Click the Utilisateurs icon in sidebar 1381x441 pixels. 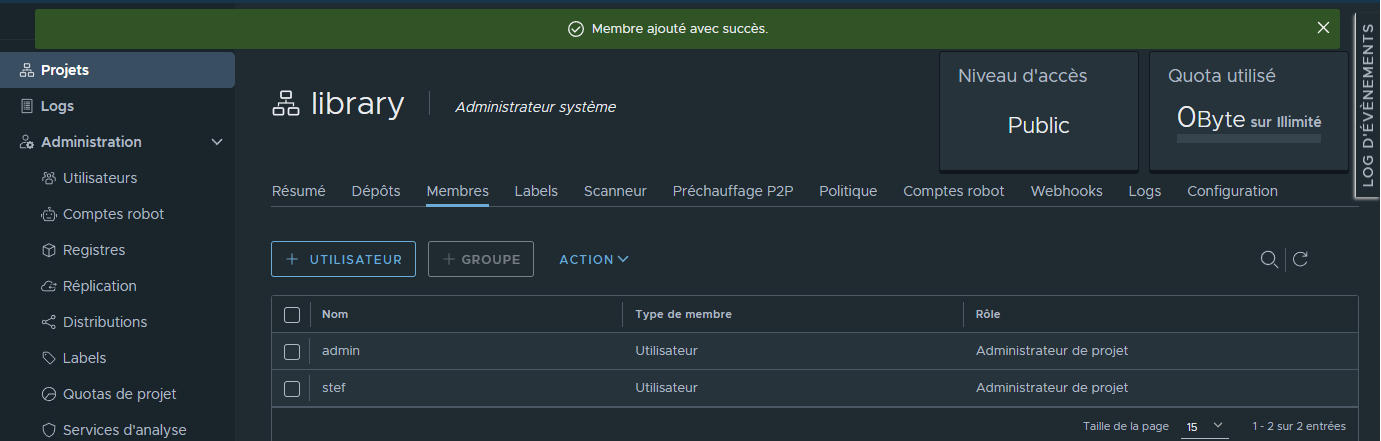pyautogui.click(x=48, y=178)
